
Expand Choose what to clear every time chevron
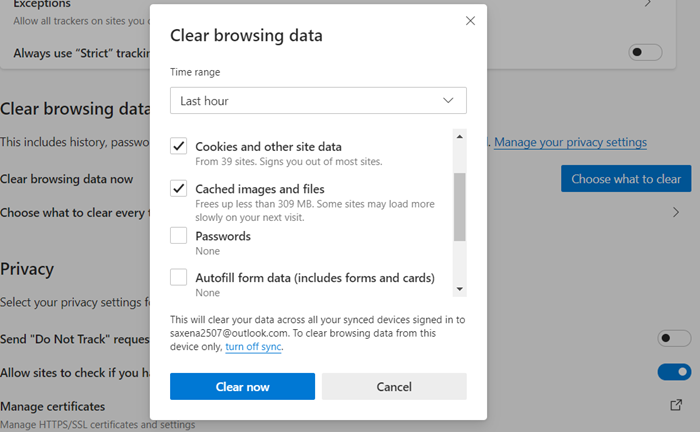click(676, 212)
